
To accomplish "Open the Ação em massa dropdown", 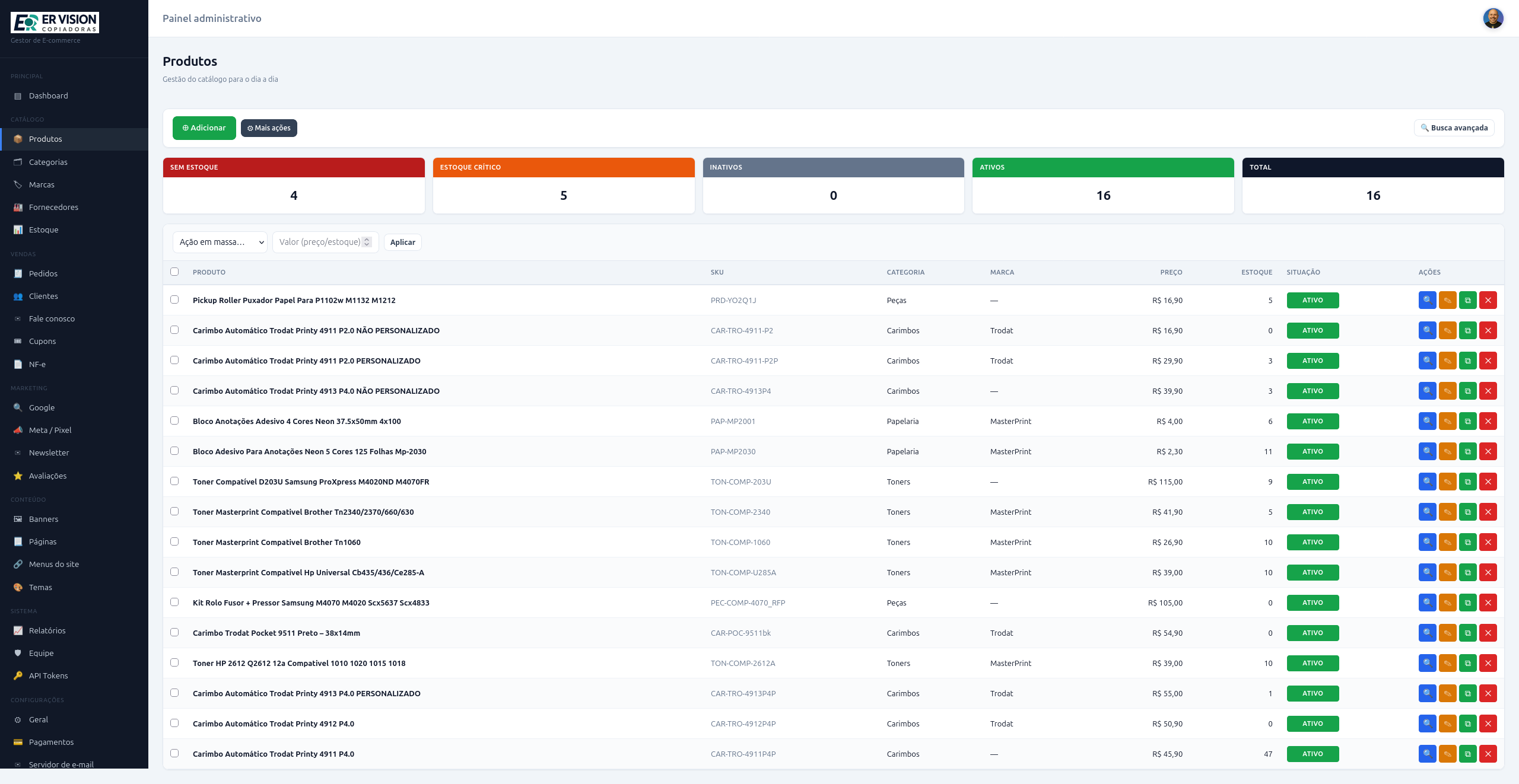I will pyautogui.click(x=220, y=242).
